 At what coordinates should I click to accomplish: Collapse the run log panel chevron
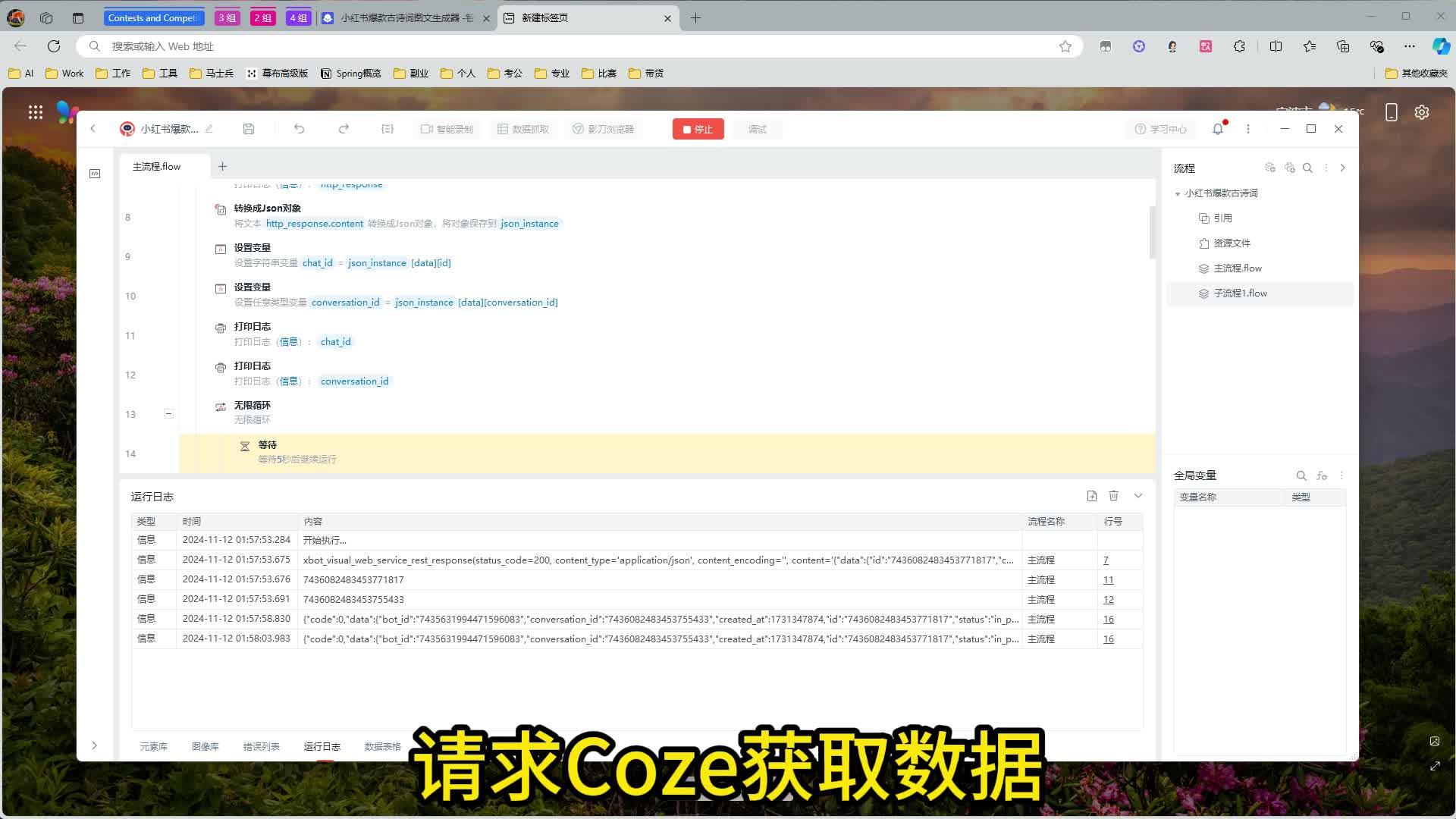[x=1137, y=496]
